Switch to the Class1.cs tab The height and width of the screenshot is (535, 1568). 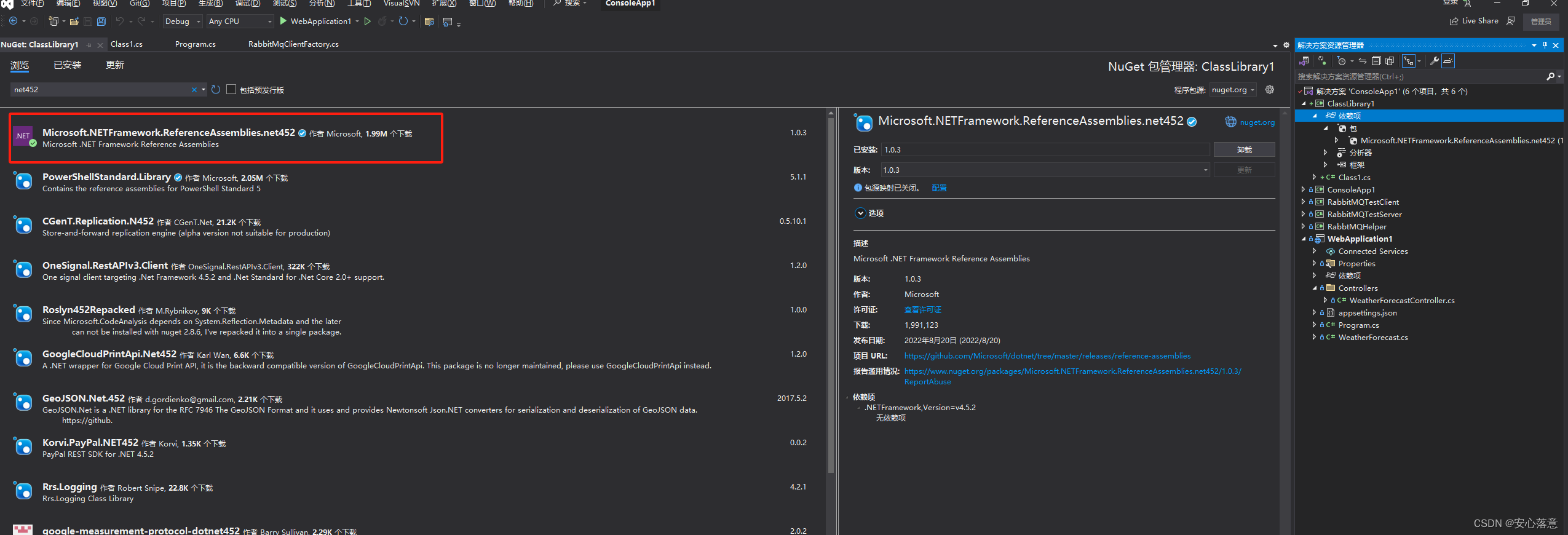pyautogui.click(x=127, y=44)
